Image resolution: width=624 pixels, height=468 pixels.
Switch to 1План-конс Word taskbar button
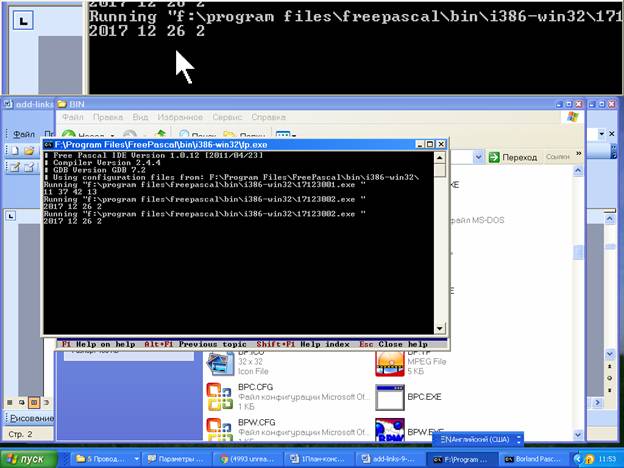pyautogui.click(x=320, y=459)
